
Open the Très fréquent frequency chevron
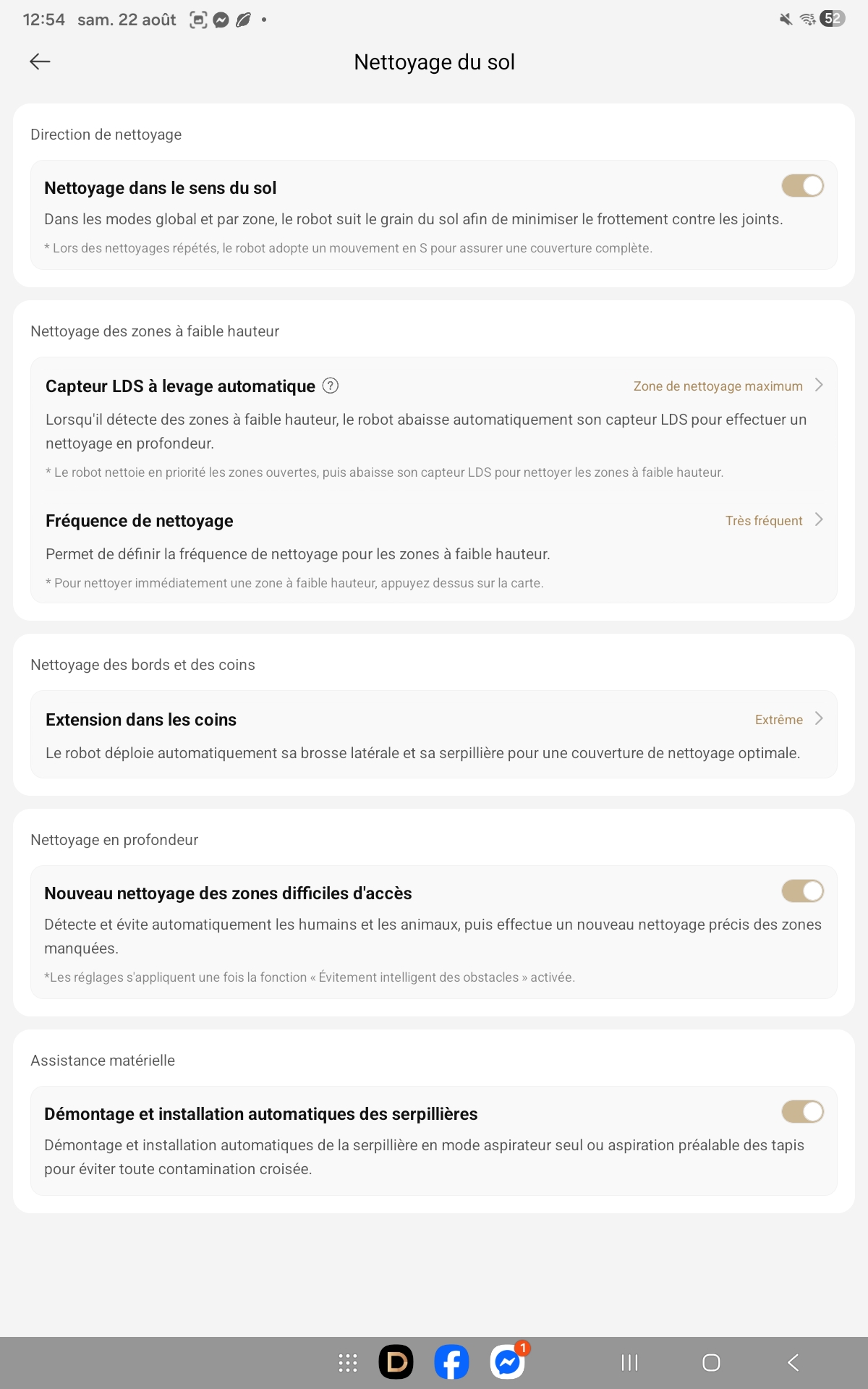819,519
